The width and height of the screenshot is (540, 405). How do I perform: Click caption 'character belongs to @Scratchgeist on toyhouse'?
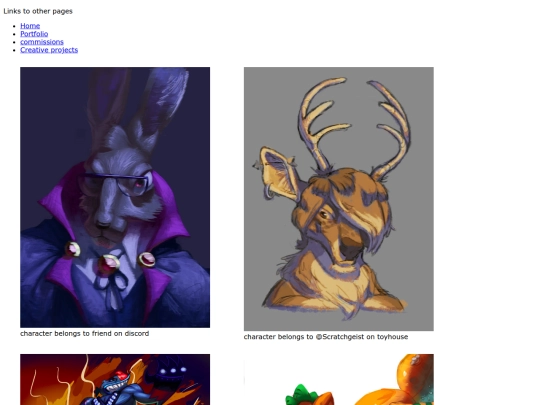(x=326, y=337)
